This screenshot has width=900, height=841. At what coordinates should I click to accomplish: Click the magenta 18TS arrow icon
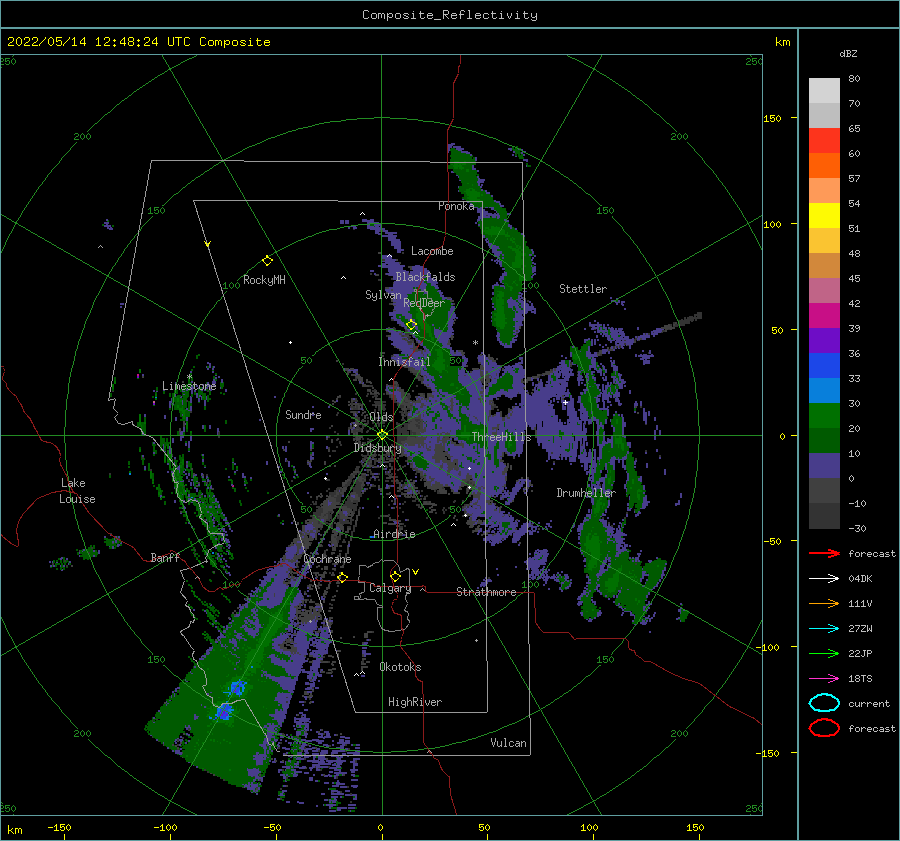[x=824, y=679]
